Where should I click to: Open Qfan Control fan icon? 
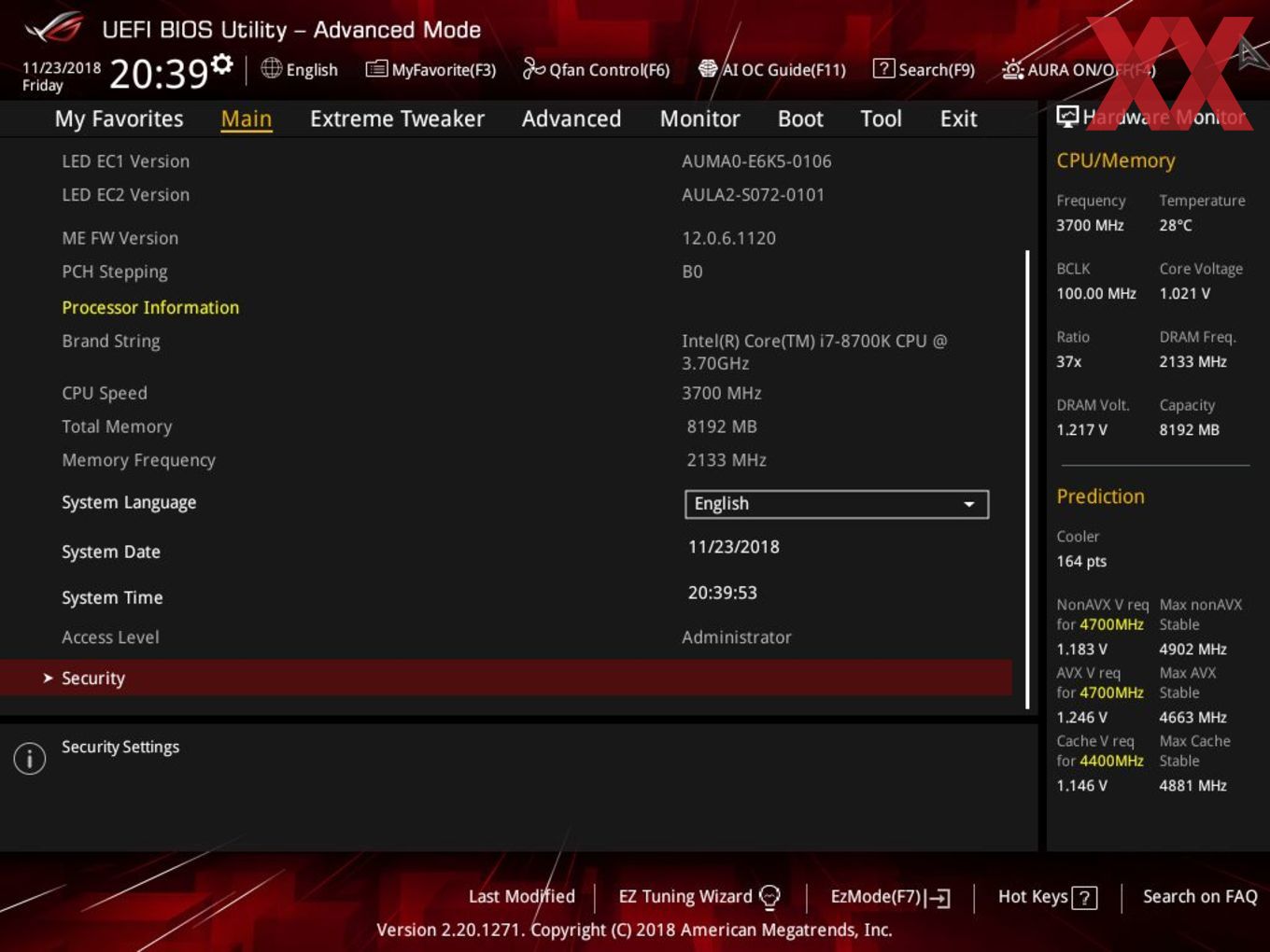pos(533,68)
